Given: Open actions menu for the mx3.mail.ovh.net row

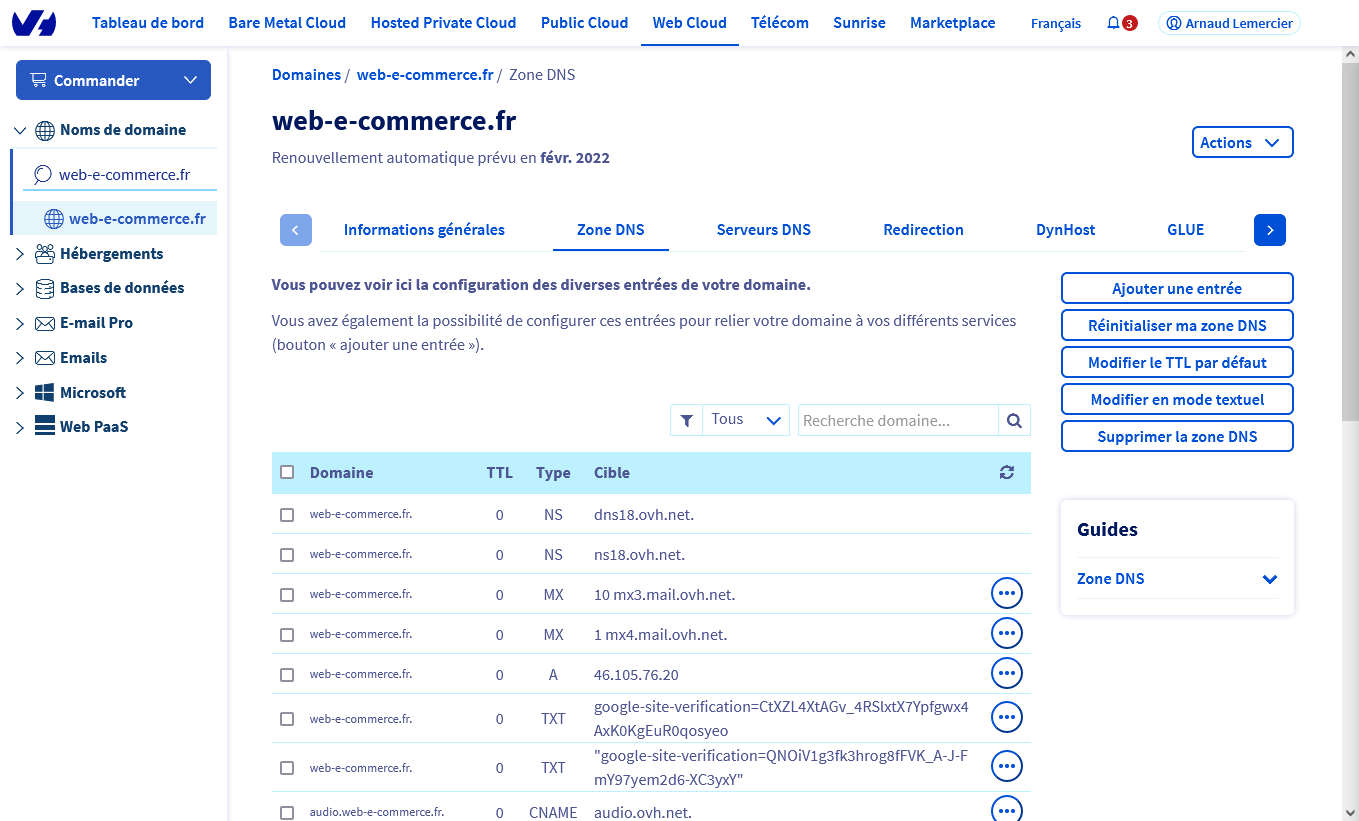Looking at the screenshot, I should [x=1006, y=594].
